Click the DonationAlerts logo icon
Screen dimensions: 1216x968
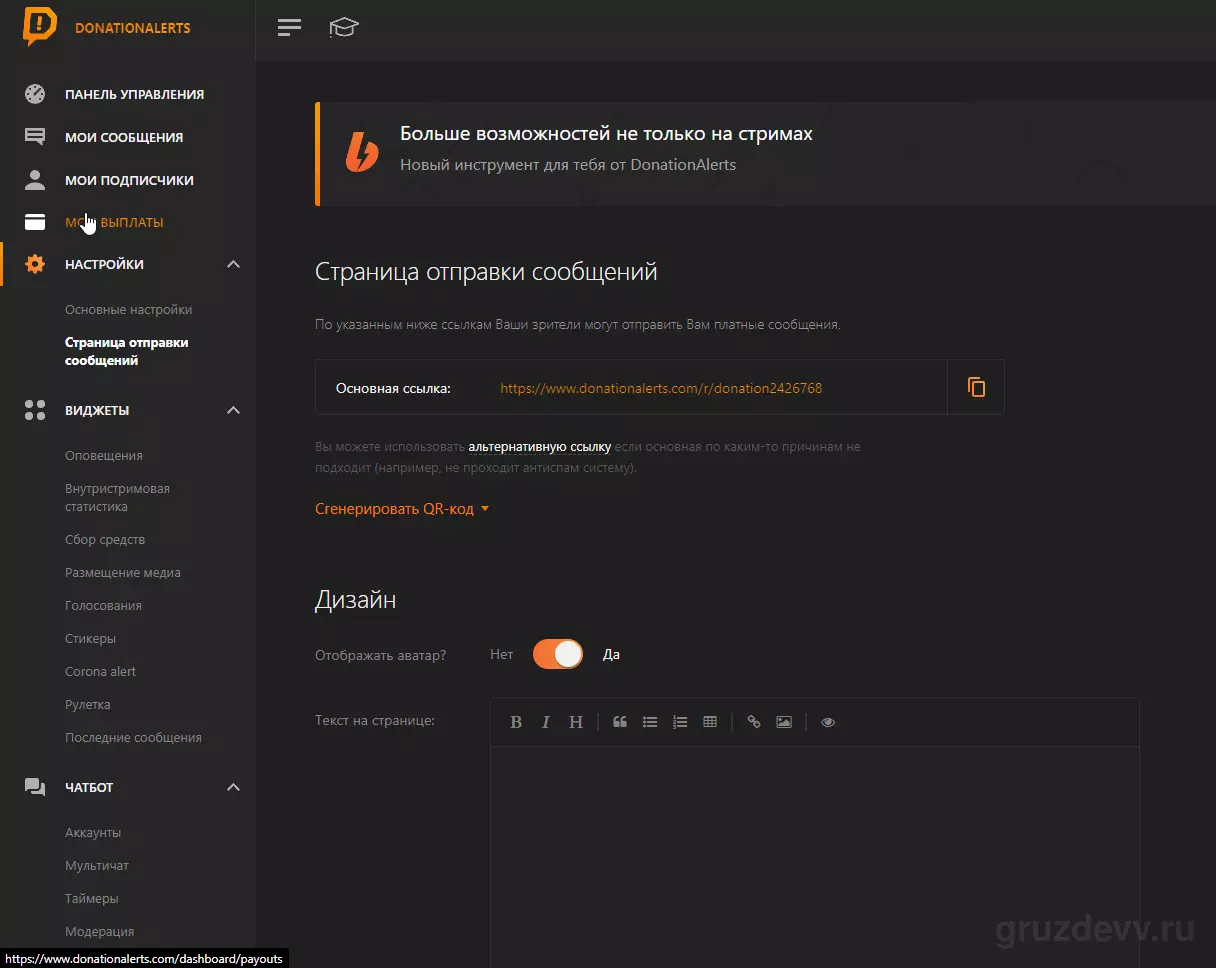point(40,27)
